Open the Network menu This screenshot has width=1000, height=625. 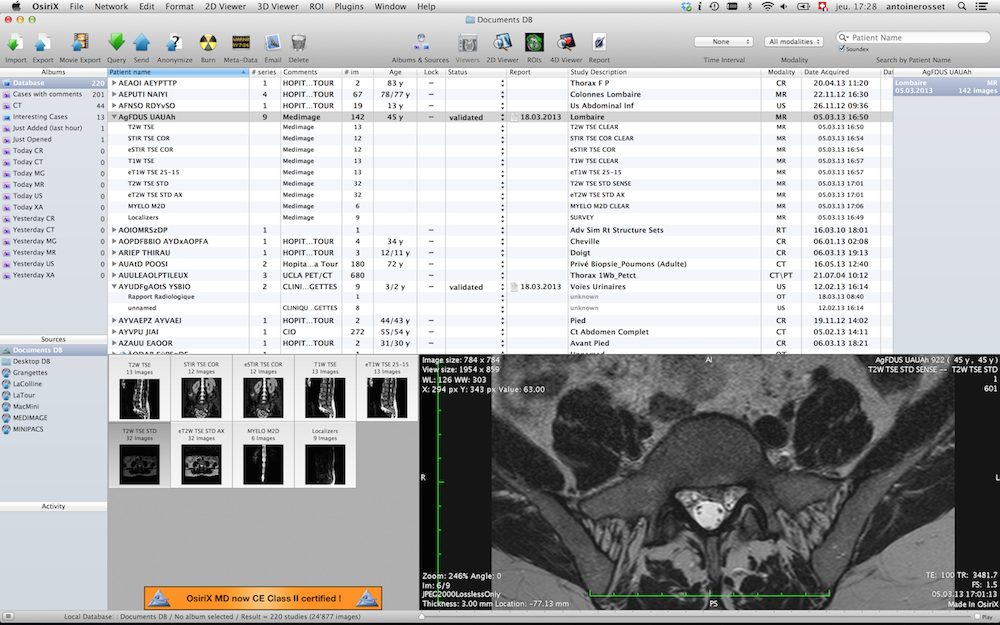[x=111, y=6]
